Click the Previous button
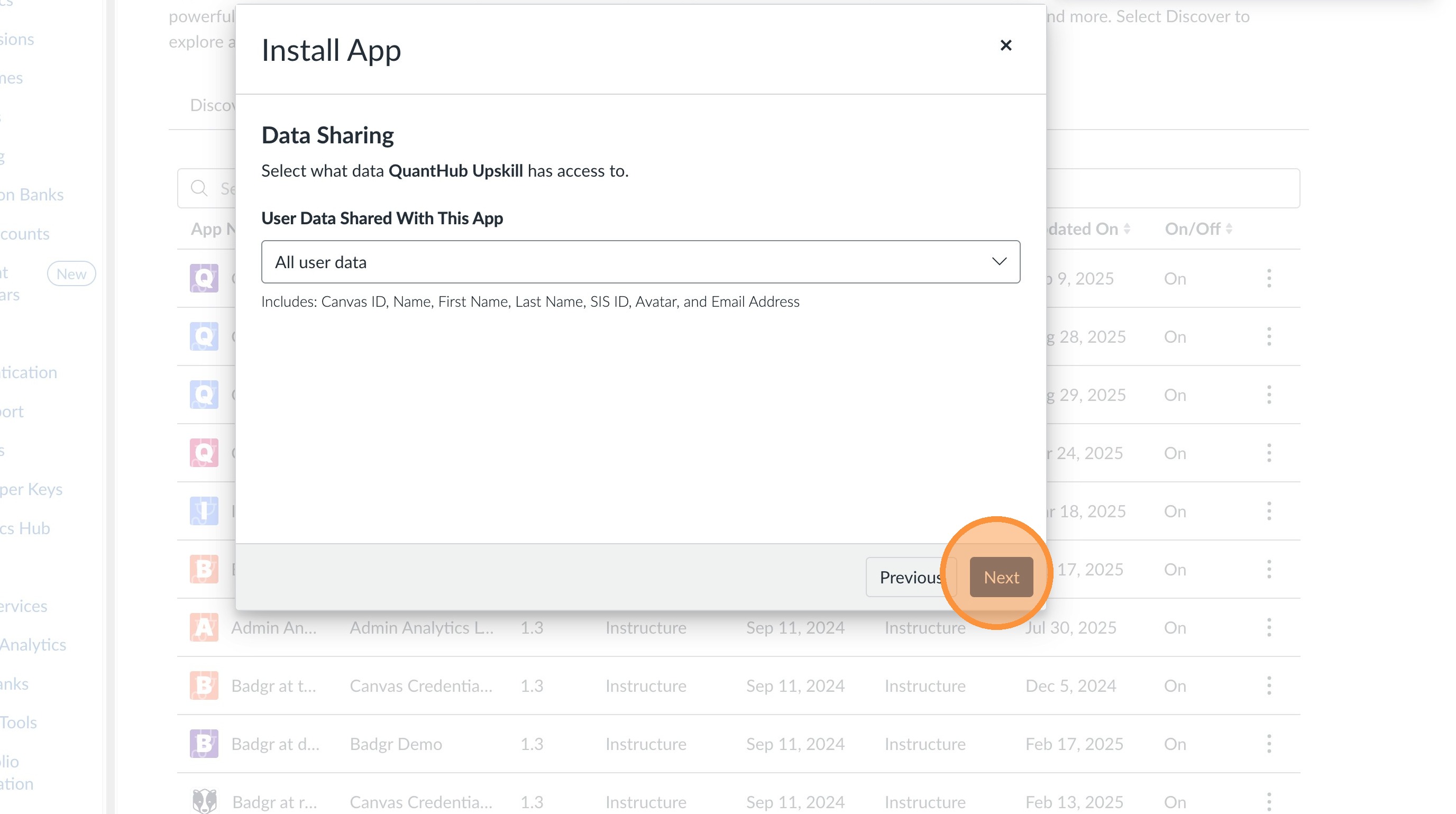The image size is (1456, 814). click(x=904, y=577)
